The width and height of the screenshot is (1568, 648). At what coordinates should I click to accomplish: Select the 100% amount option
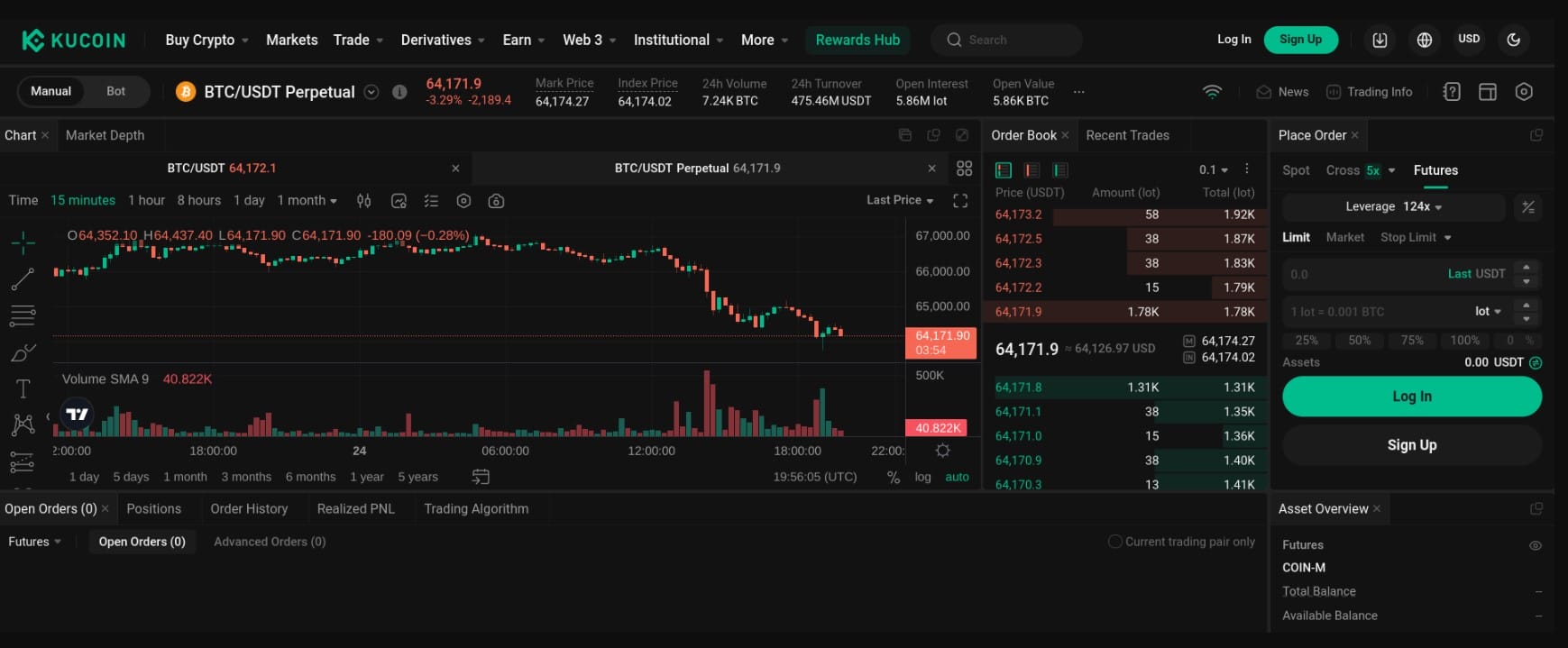click(1464, 341)
